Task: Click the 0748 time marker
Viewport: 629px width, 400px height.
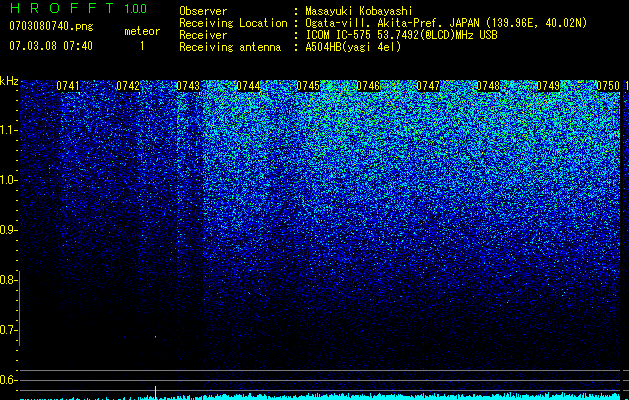Action: (x=488, y=86)
